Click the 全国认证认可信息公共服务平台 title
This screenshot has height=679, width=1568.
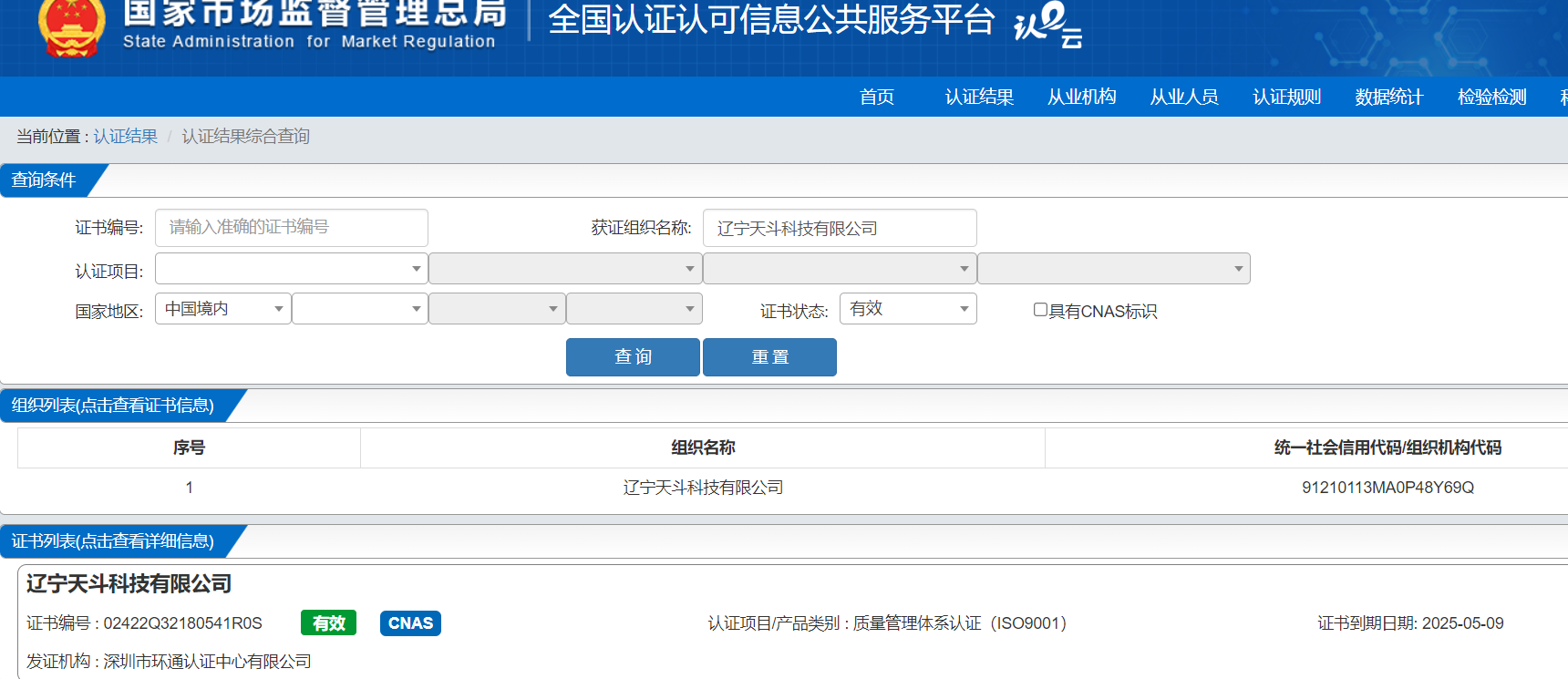coord(771,20)
